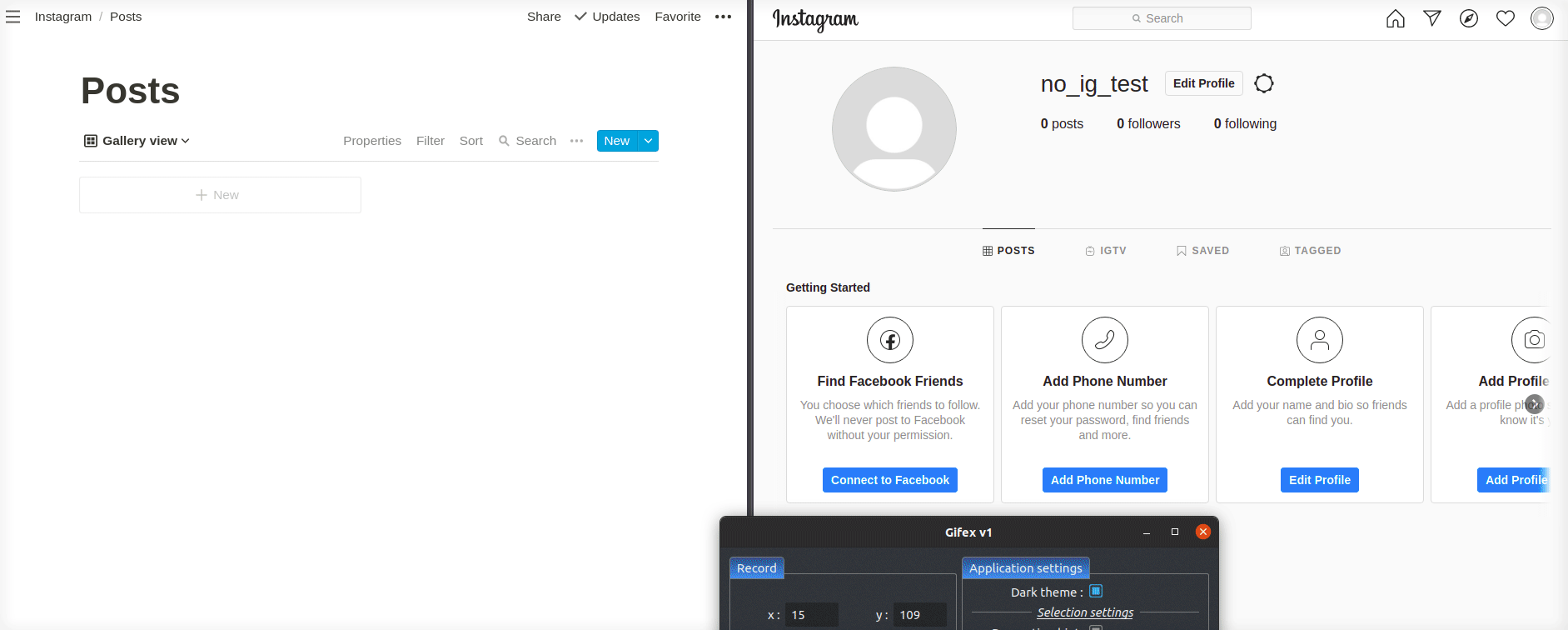The width and height of the screenshot is (1568, 630).
Task: Click the updates checkmark icon in Notion topbar
Action: (x=580, y=17)
